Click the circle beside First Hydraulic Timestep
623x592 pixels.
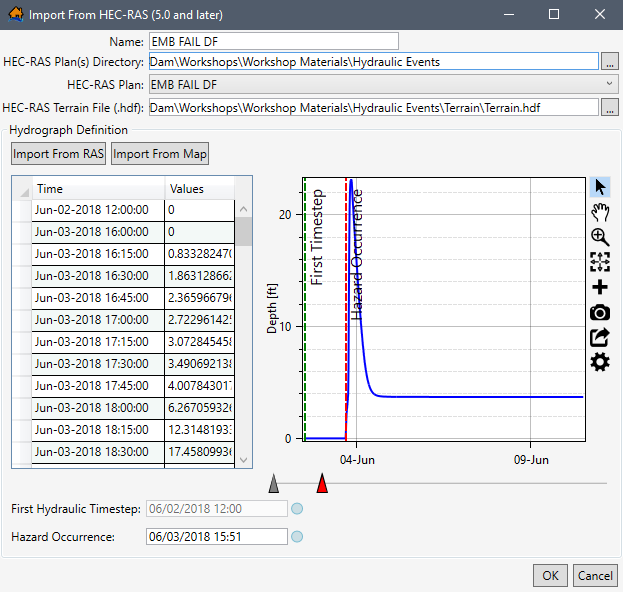[x=297, y=509]
